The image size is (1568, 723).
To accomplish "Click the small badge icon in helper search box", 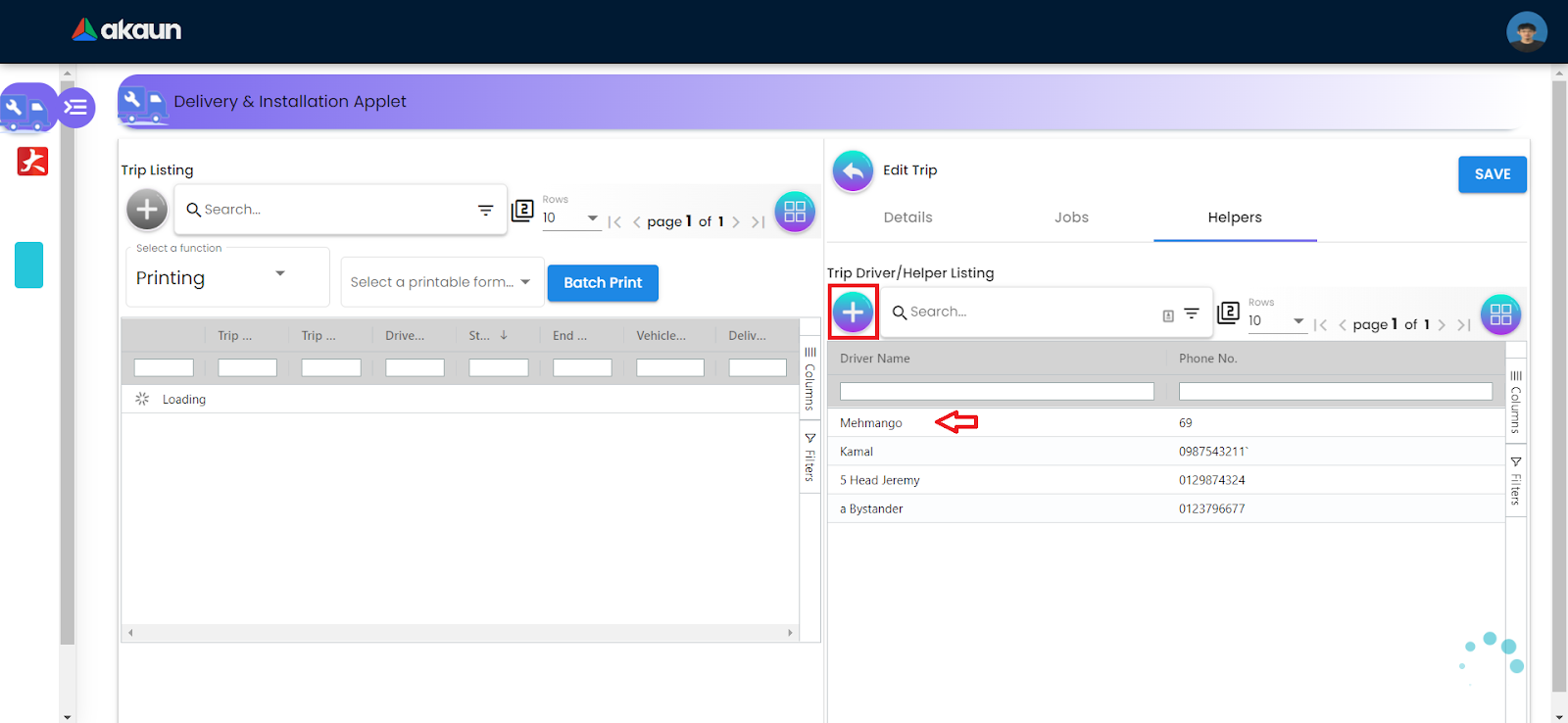I will coord(1168,315).
